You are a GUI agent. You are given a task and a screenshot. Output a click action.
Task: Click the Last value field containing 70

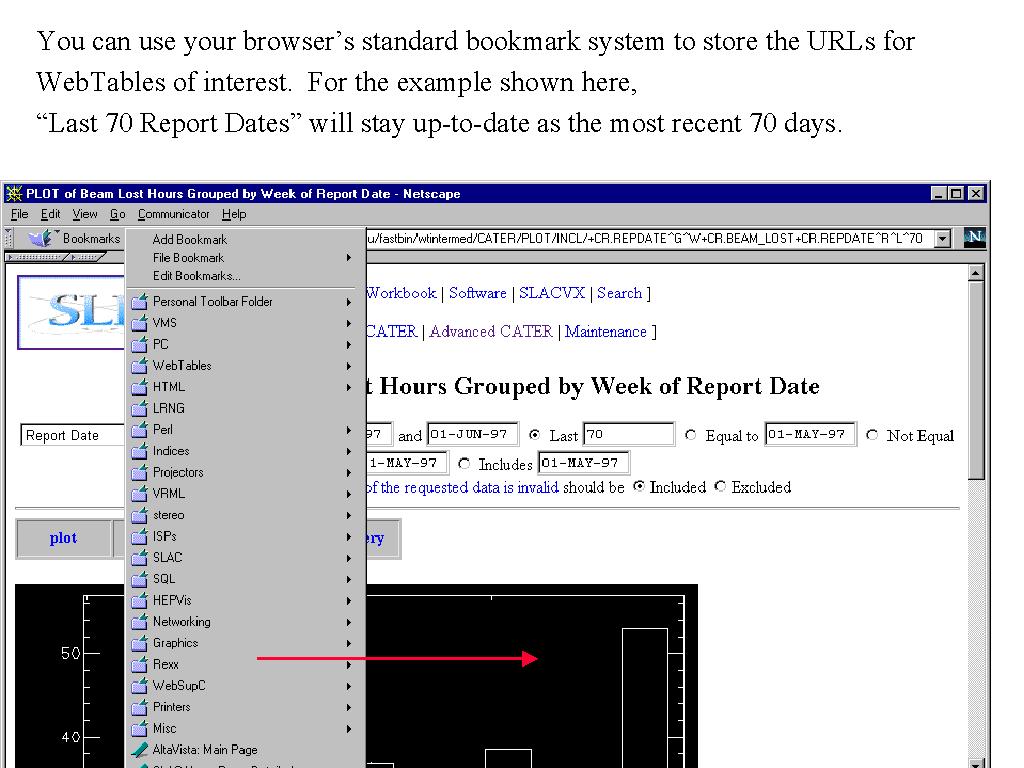628,435
